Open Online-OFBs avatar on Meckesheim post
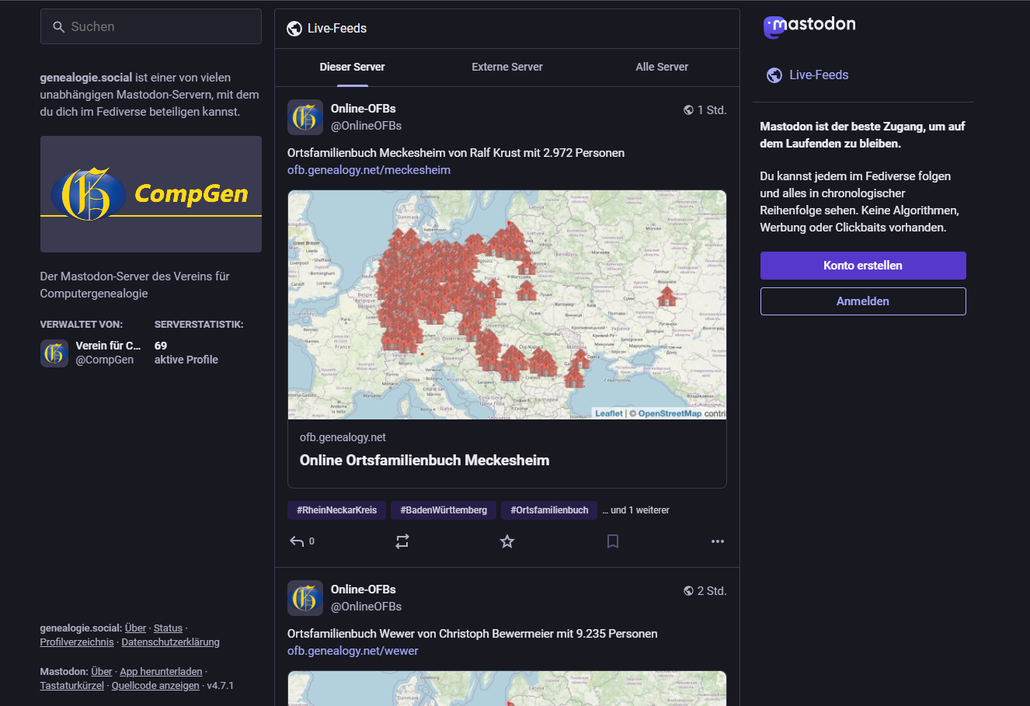 coord(305,117)
